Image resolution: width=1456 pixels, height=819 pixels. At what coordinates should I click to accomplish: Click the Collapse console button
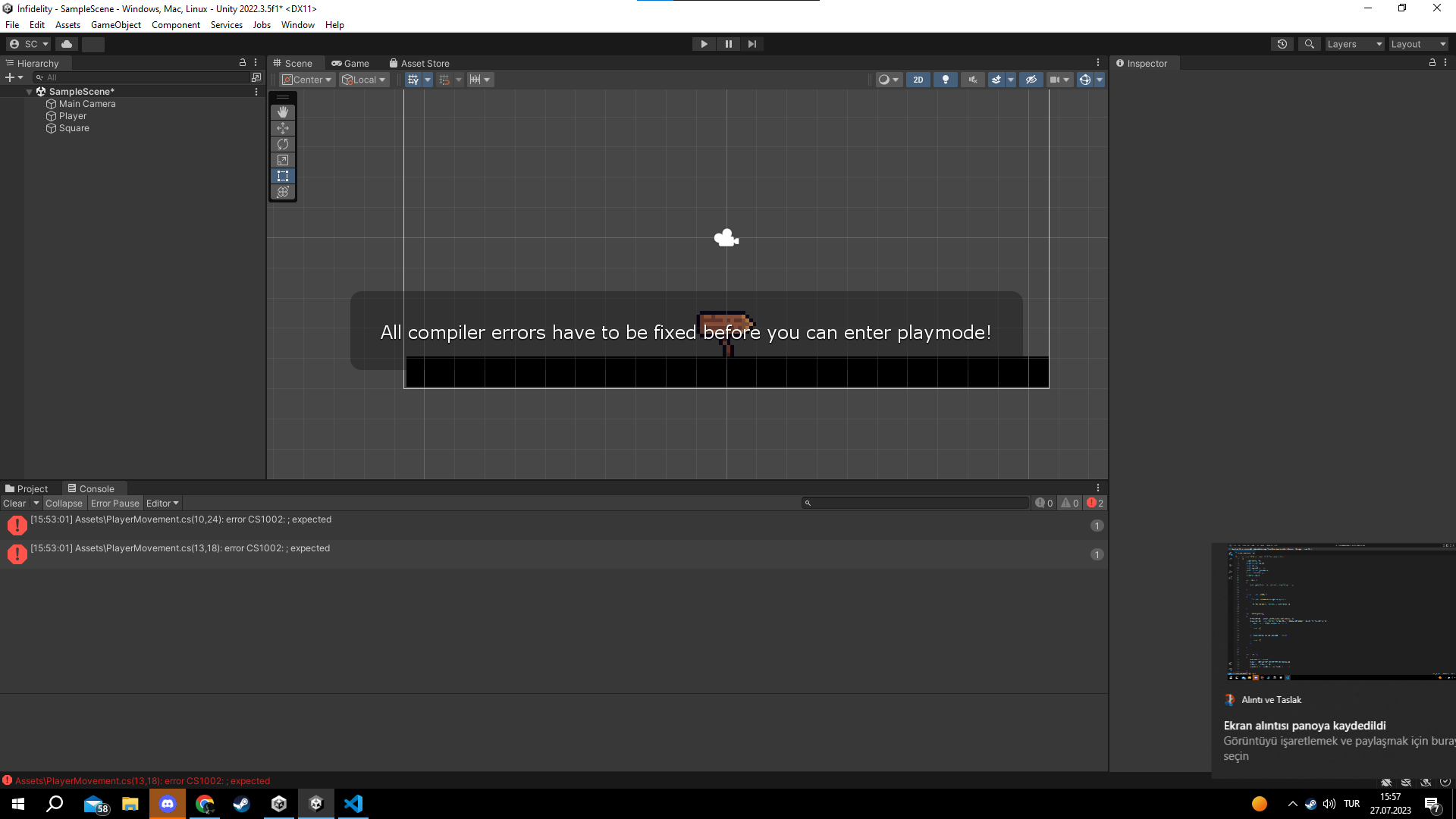pos(64,504)
